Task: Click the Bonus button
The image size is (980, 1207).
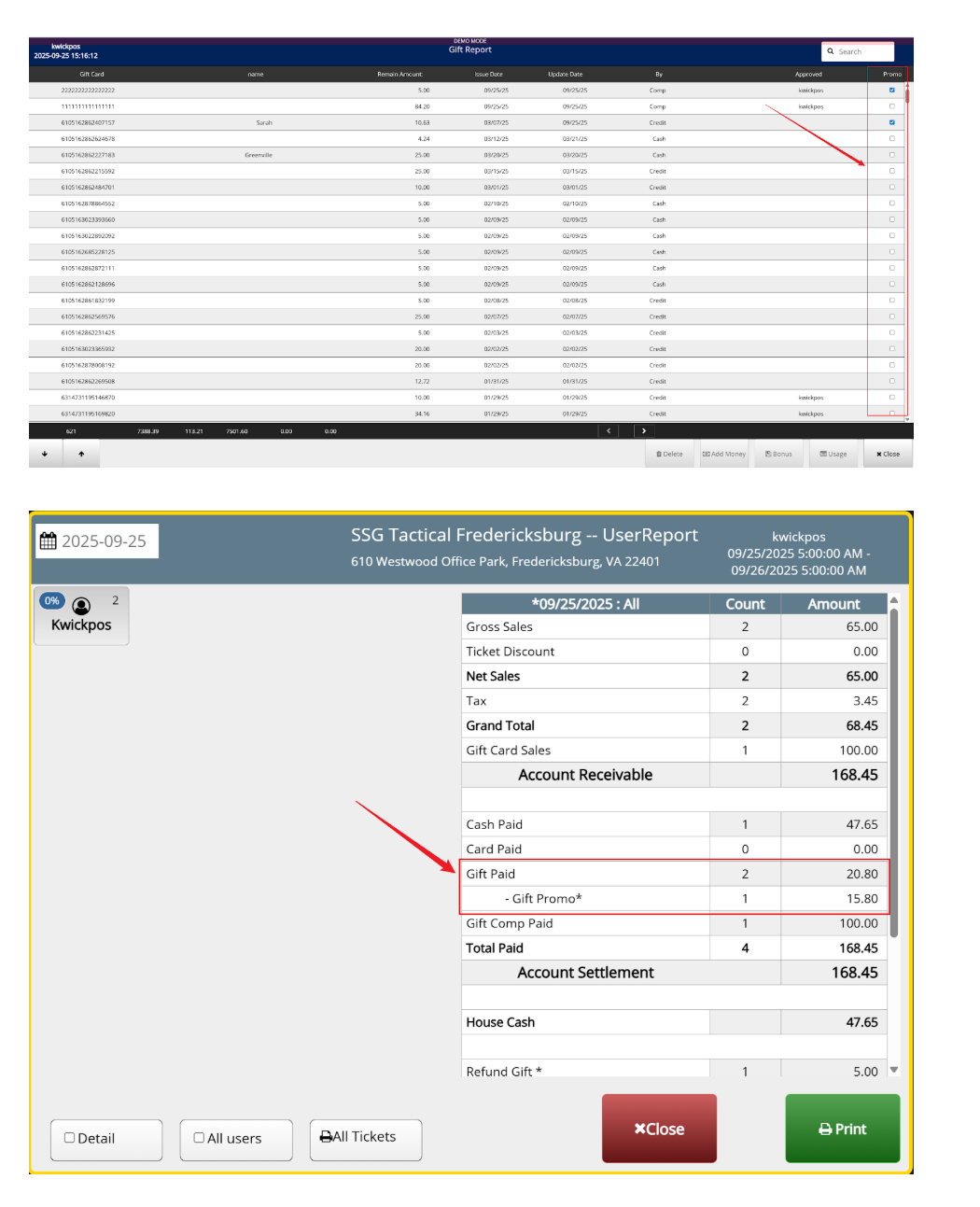Action: (x=778, y=454)
